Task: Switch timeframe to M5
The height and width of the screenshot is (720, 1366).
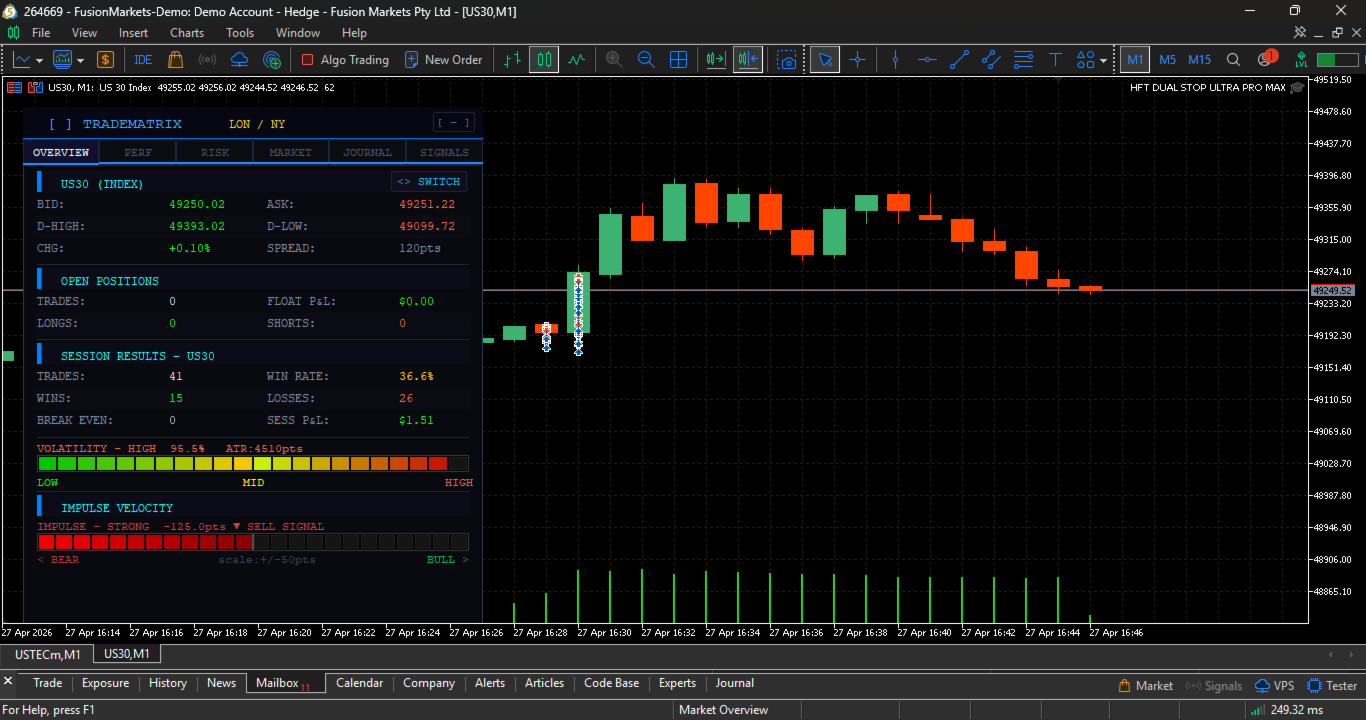Action: [x=1167, y=60]
